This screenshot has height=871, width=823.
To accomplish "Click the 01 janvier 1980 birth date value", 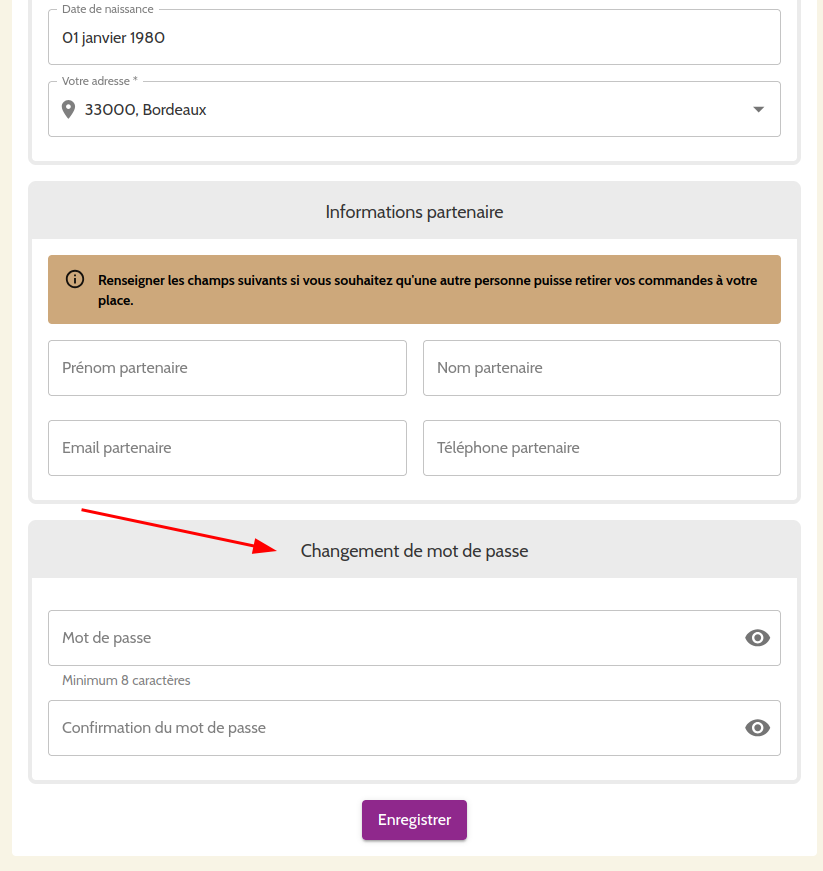I will point(114,38).
